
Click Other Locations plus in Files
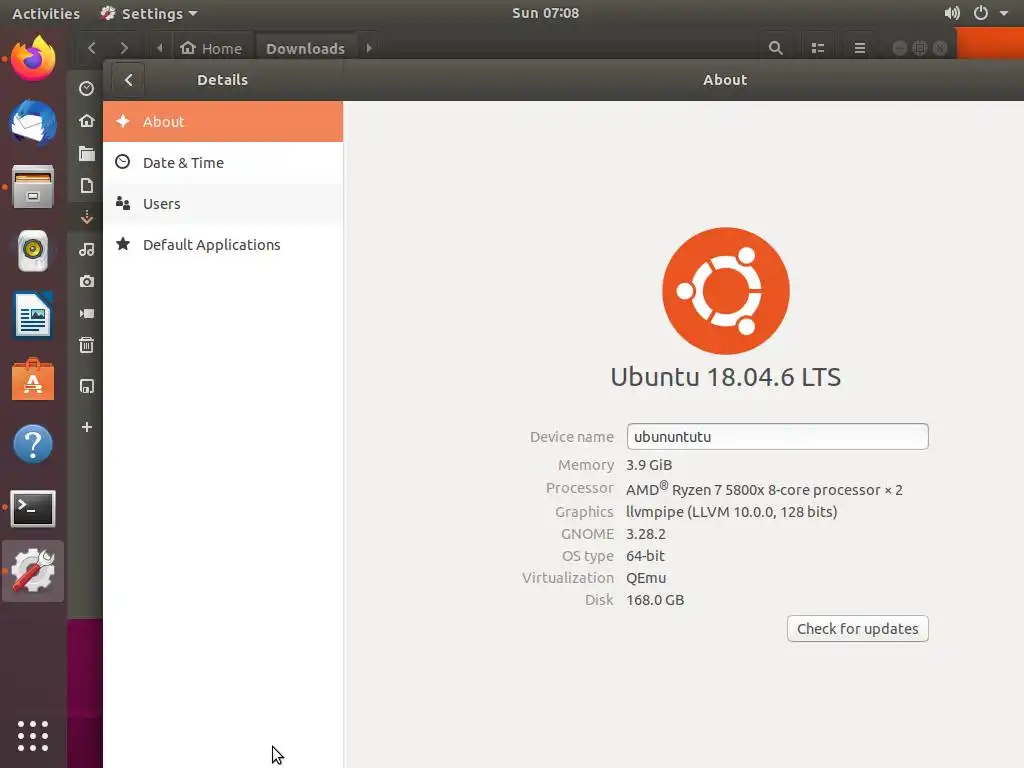click(86, 427)
